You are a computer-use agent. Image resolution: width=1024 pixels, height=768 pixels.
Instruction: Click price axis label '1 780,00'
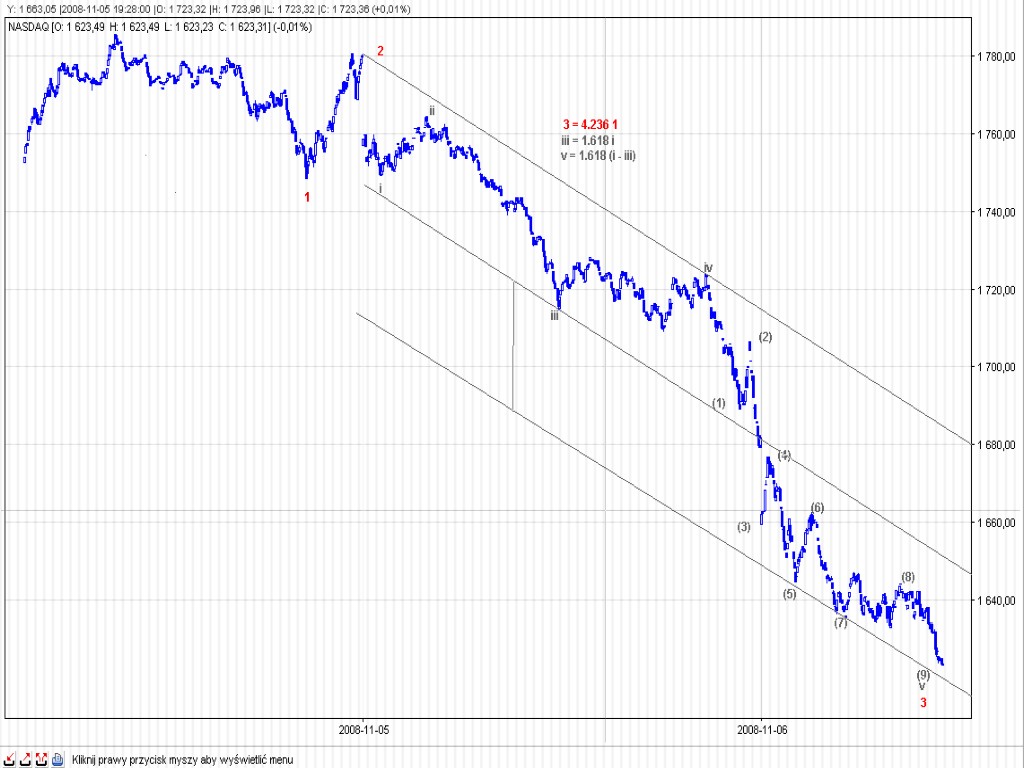coord(997,56)
